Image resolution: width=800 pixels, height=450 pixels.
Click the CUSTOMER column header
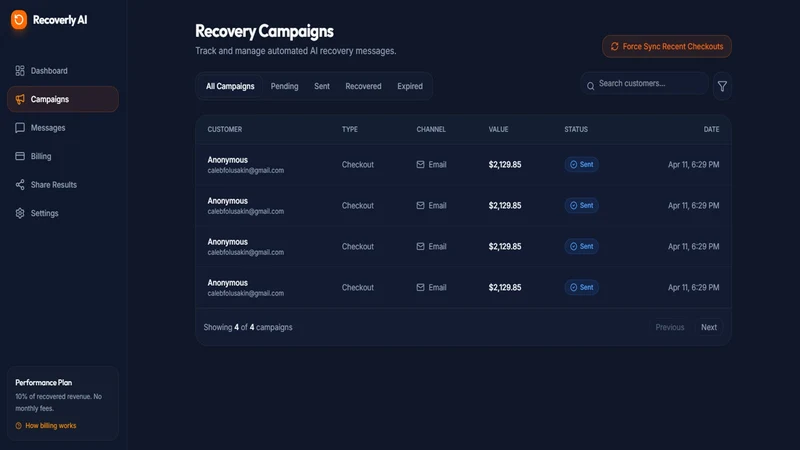point(224,129)
